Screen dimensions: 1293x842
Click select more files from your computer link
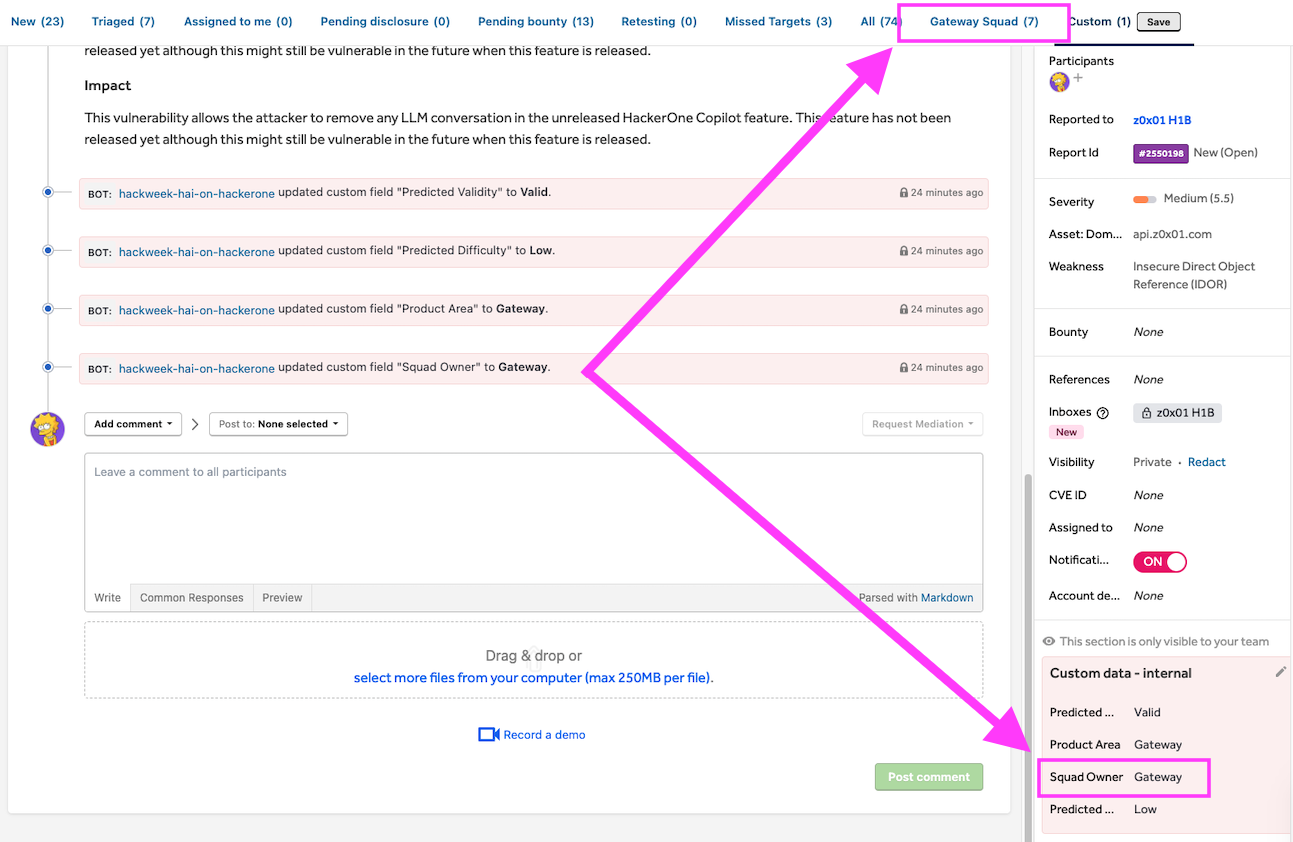click(x=533, y=678)
